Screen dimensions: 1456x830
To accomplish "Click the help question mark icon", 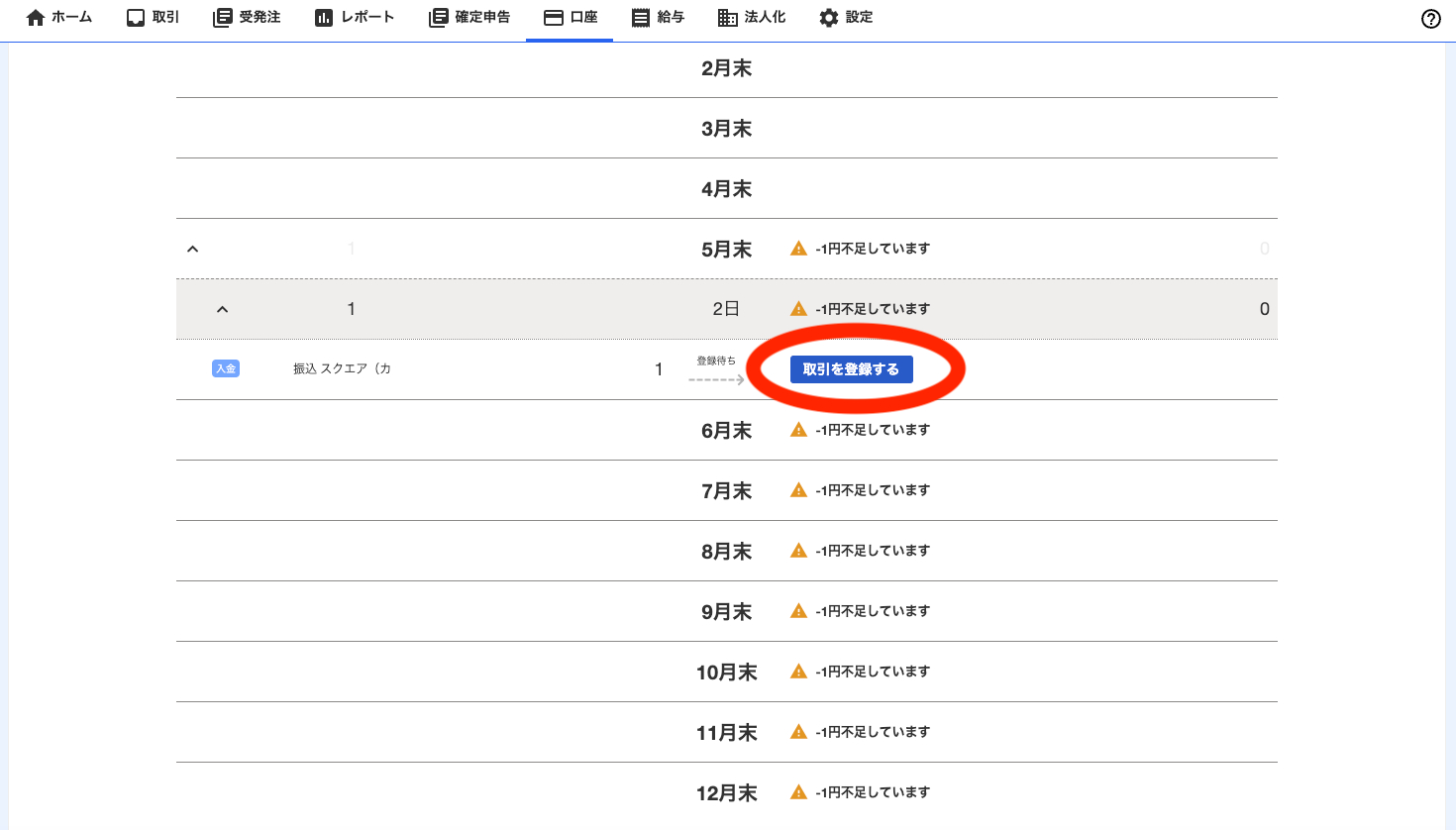I will (x=1430, y=17).
